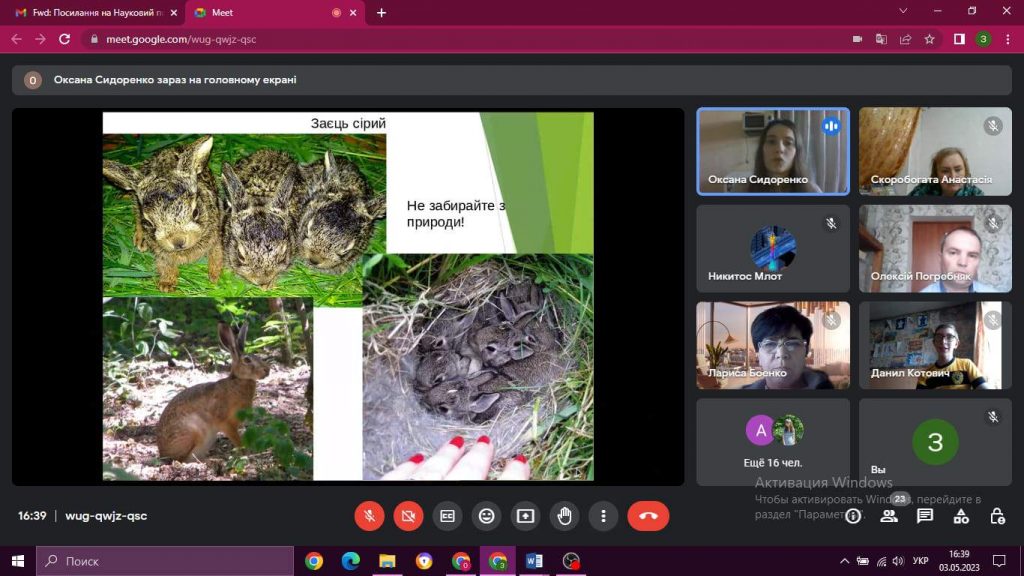Bookmark this page with star

pos(929,39)
